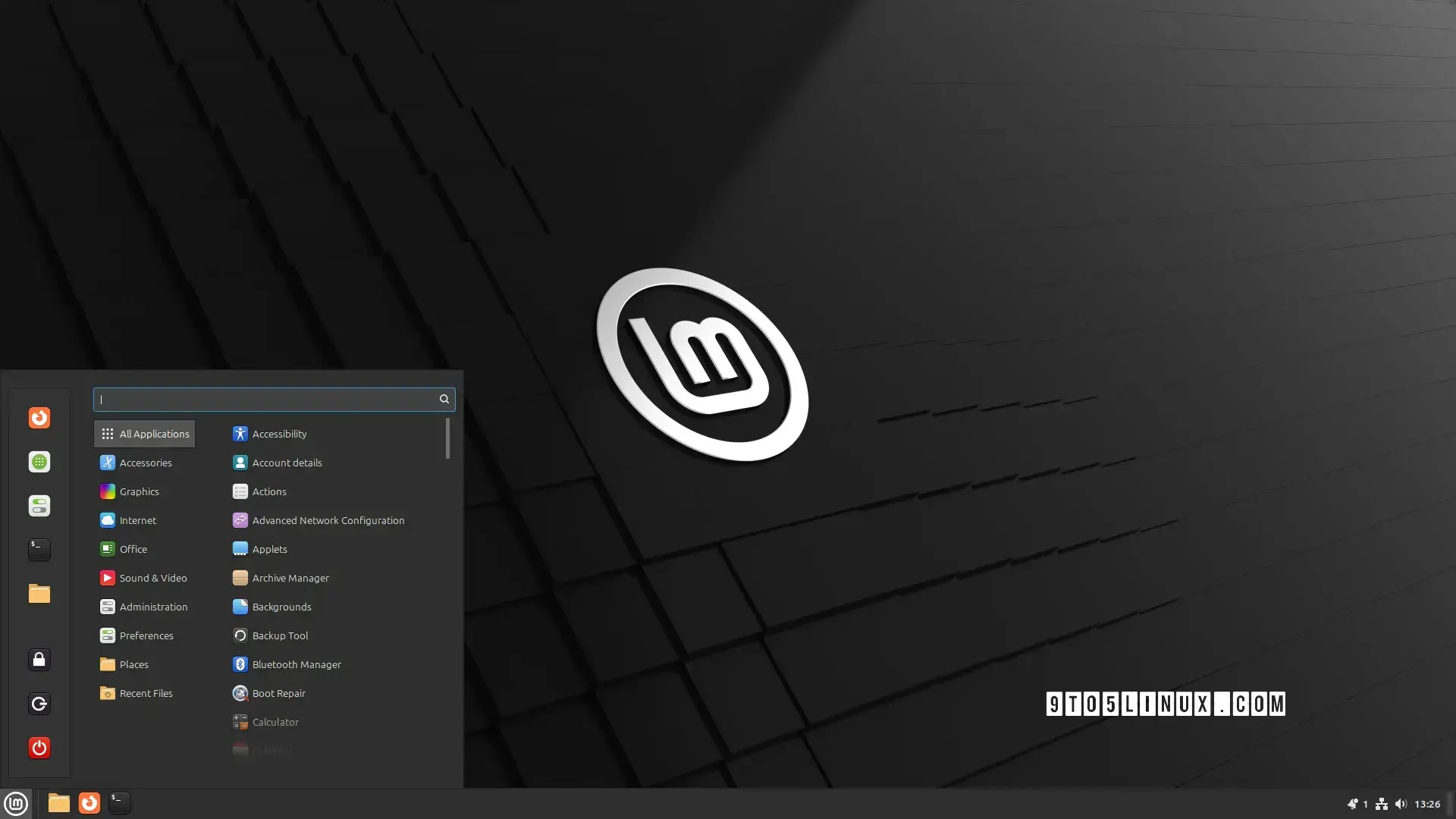Image resolution: width=1456 pixels, height=819 pixels.
Task: Launch the Boot Repair utility
Action: [x=279, y=692]
